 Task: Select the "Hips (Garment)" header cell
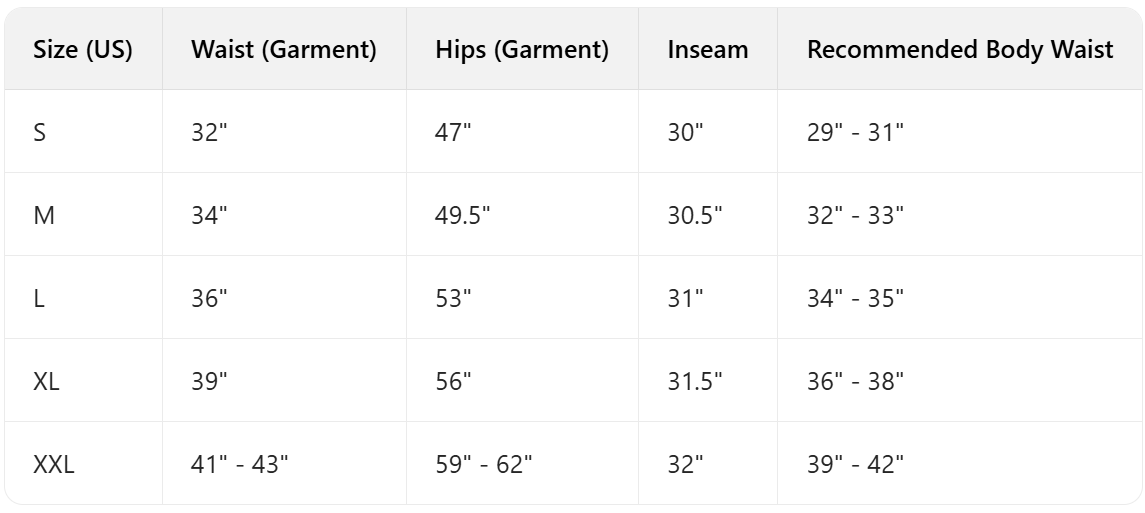(522, 51)
